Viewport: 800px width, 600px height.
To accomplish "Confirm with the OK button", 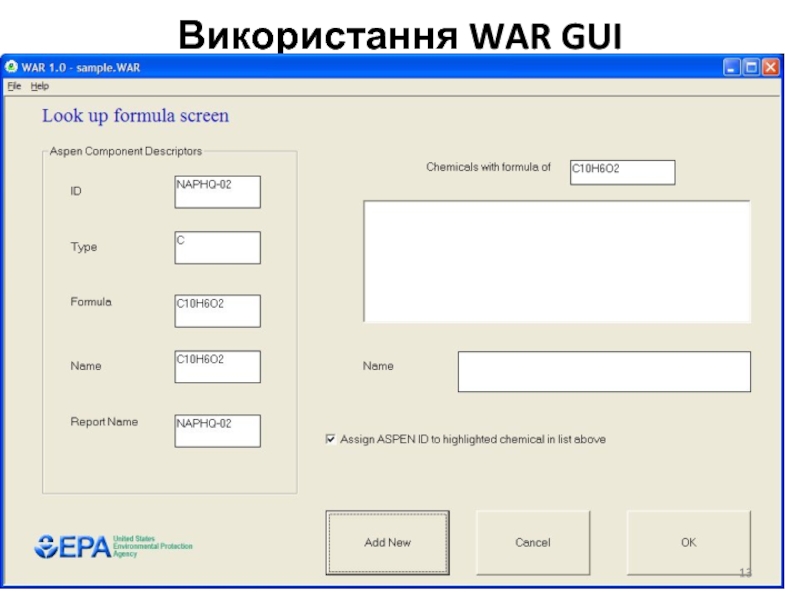I will (689, 543).
